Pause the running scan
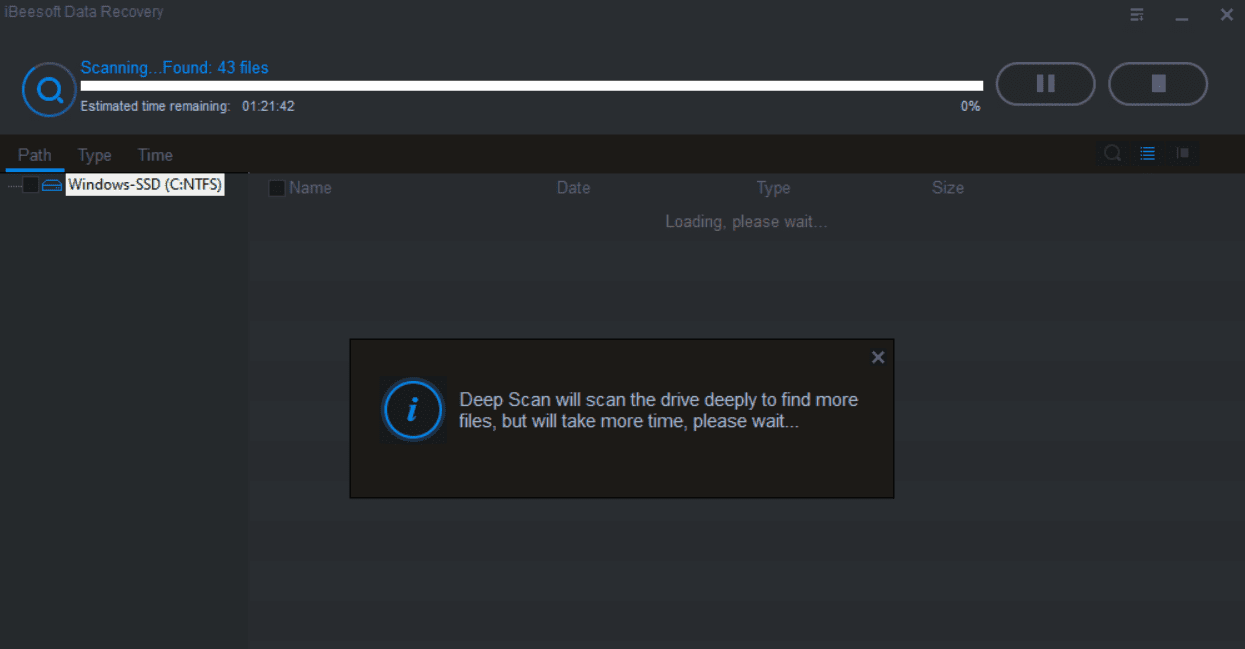Screen dimensions: 1245x649 click(1046, 84)
